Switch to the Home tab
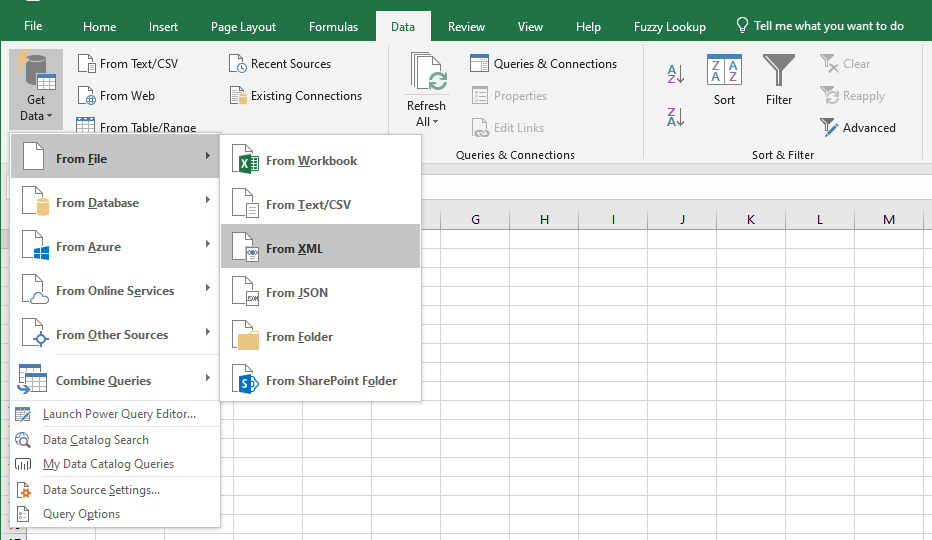Screen dimensions: 932x540 pyautogui.click(x=99, y=27)
